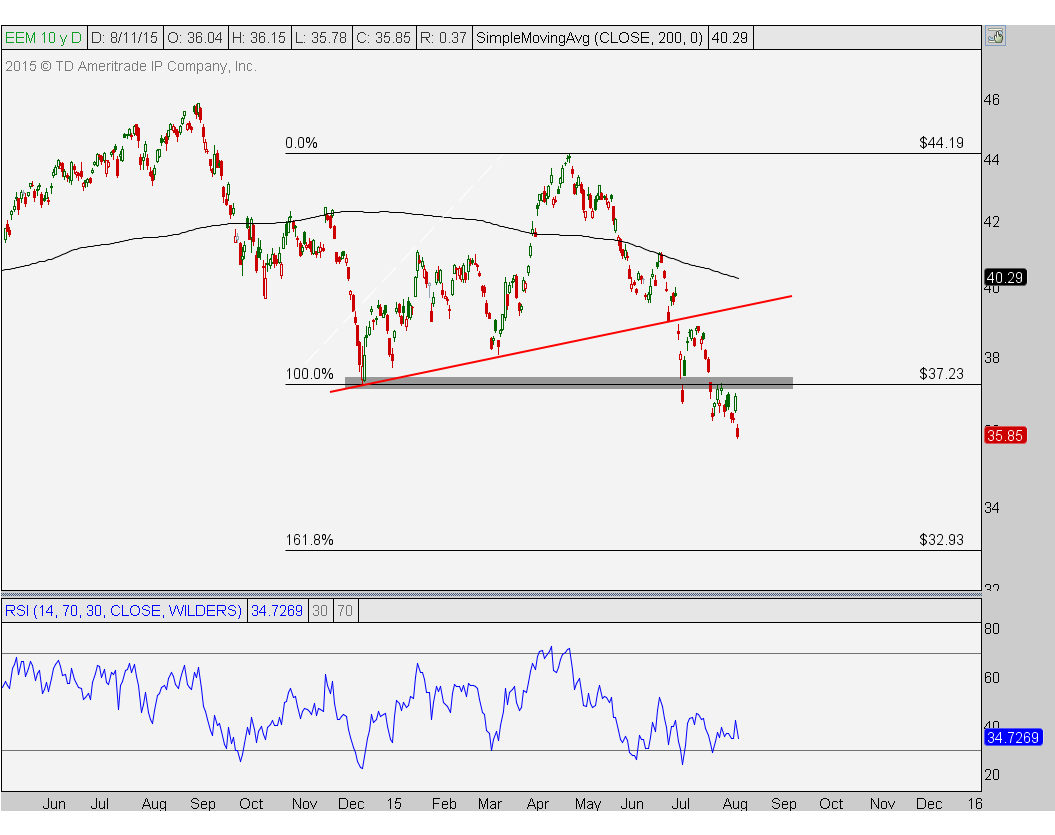Screen dimensions: 1055x835
Task: Click the TD Ameritrade IP Company copyright text
Action: pos(131,66)
